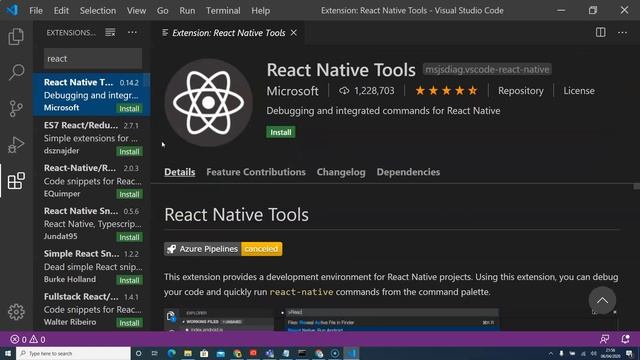Open the Manage gear icon
This screenshot has width=640, height=360.
[x=16, y=312]
